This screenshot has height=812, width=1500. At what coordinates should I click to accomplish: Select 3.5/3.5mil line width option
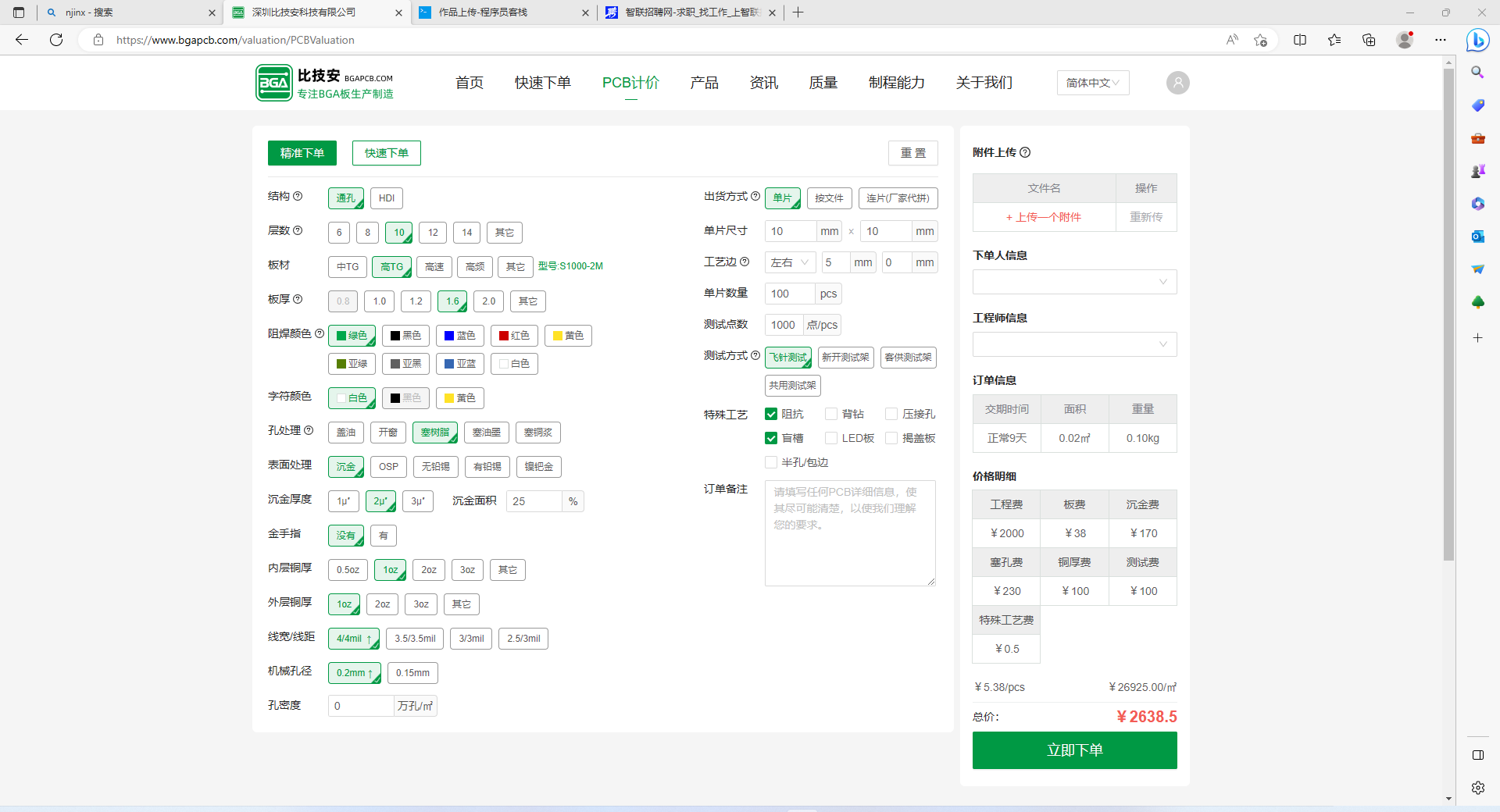[x=415, y=639]
